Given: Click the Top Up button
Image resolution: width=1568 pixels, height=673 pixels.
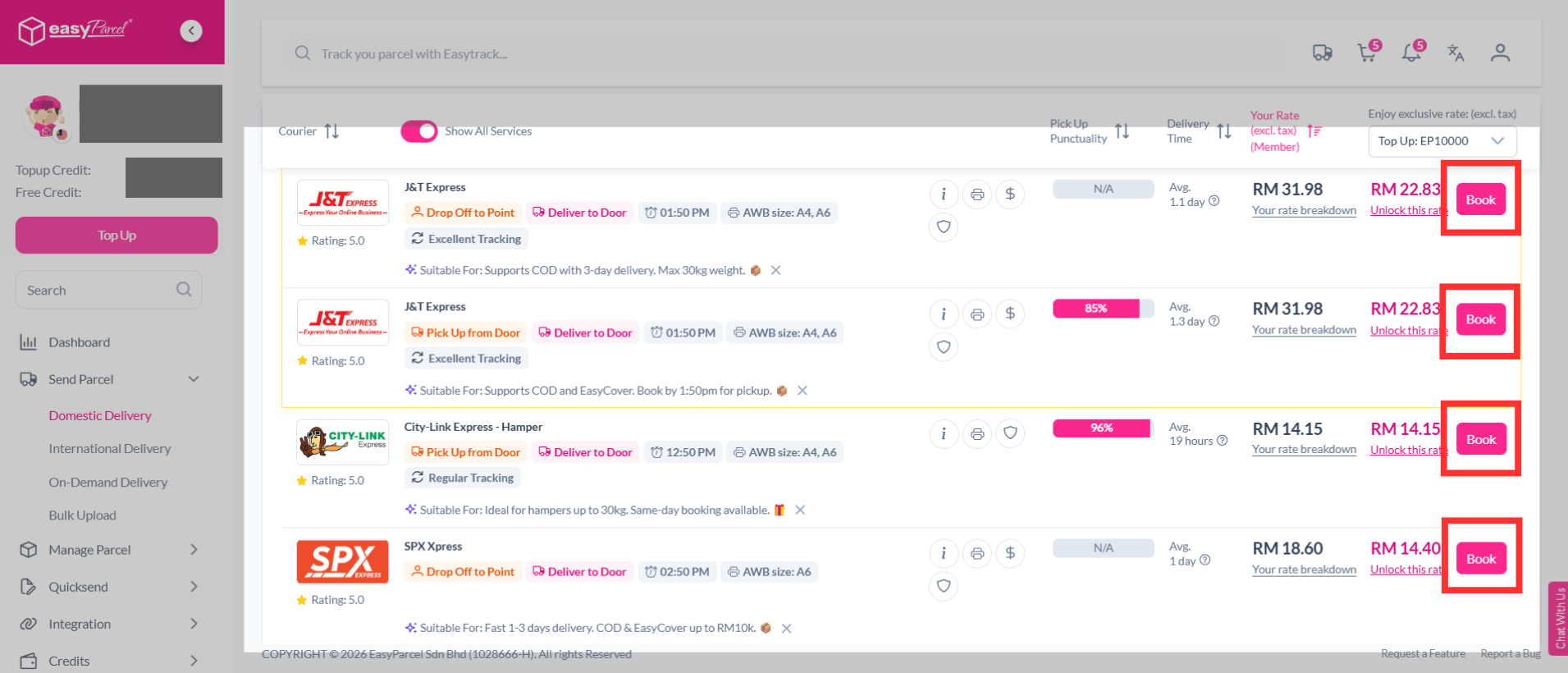Looking at the screenshot, I should click(x=117, y=236).
